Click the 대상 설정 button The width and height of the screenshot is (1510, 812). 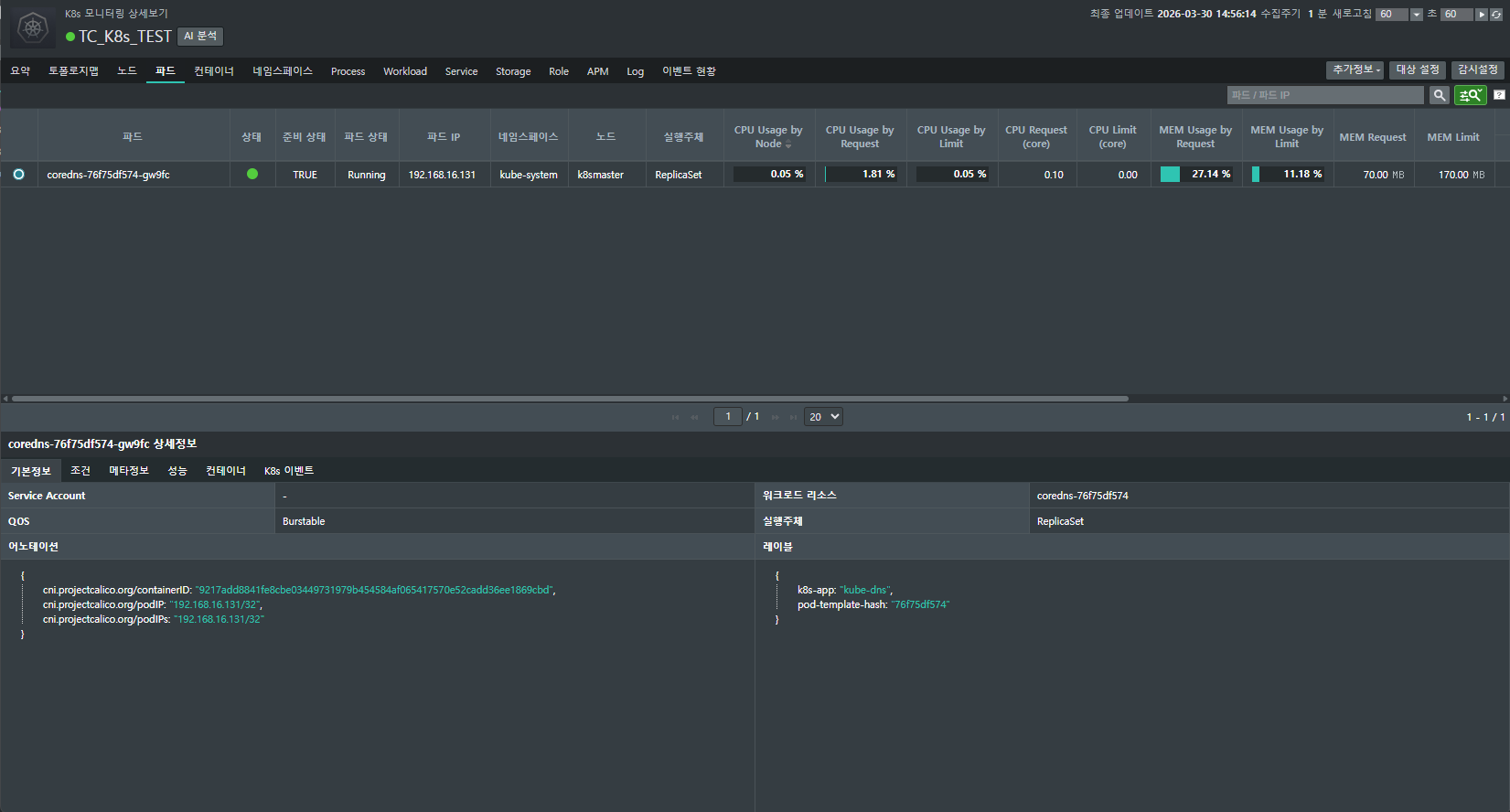point(1417,70)
